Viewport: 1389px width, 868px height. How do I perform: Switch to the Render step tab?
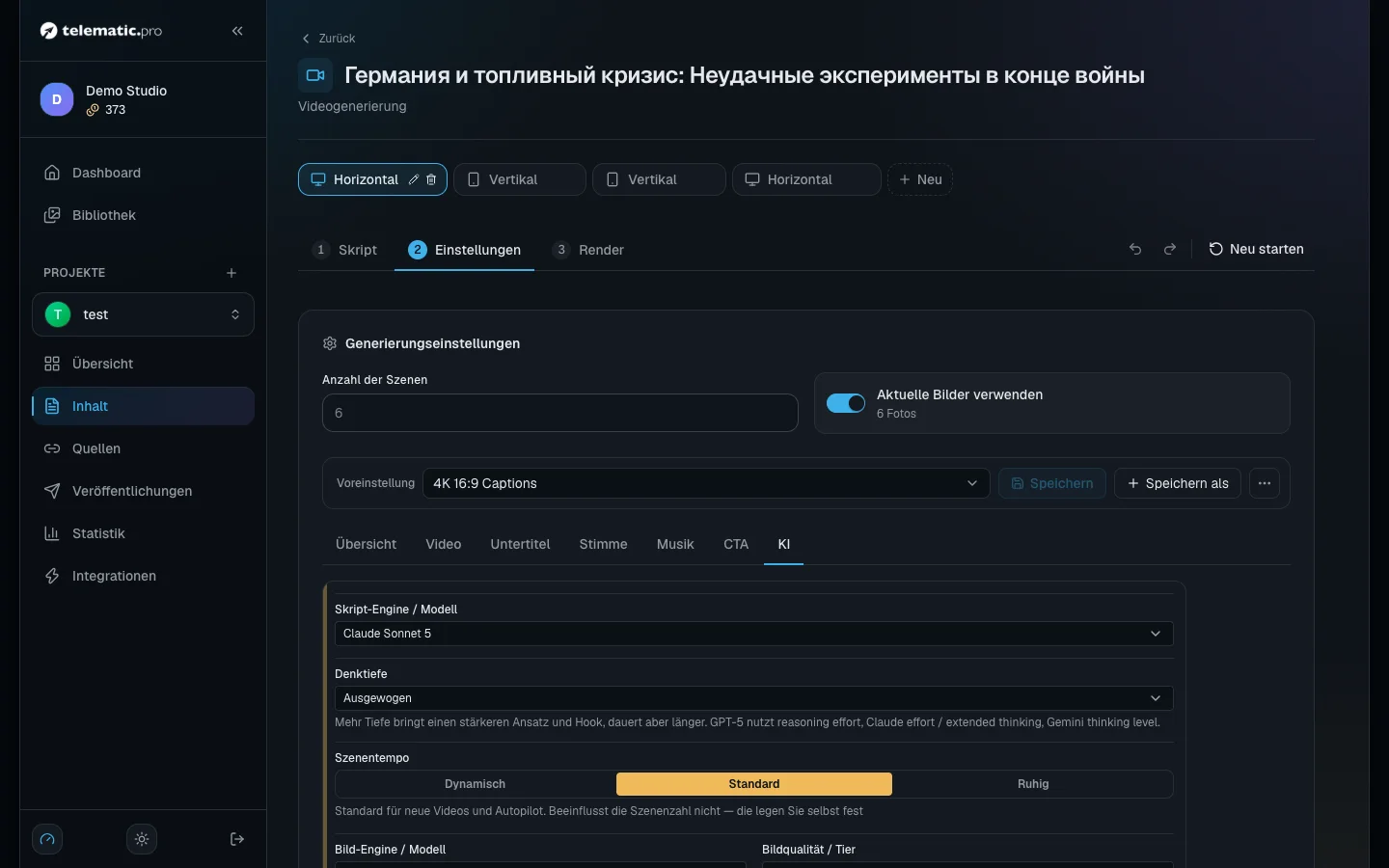[x=588, y=250]
